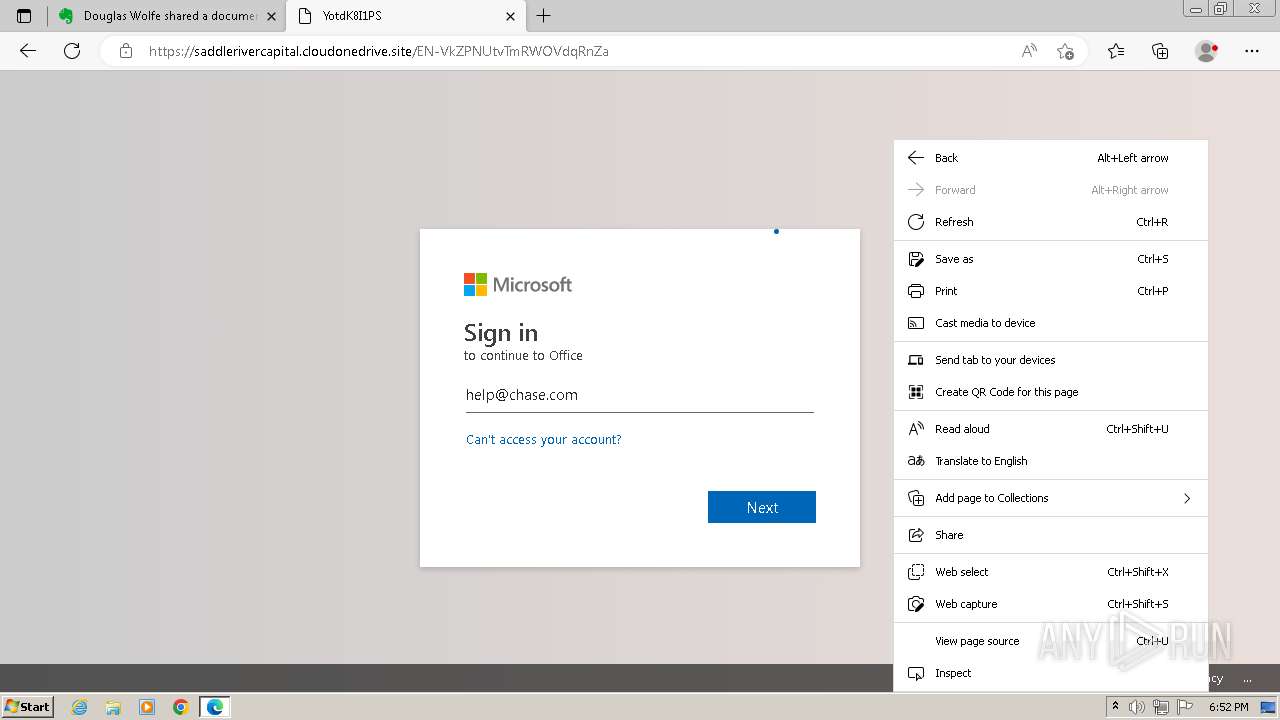This screenshot has width=1280, height=720.
Task: Choose Inspect in the context menu
Action: pos(1051,673)
